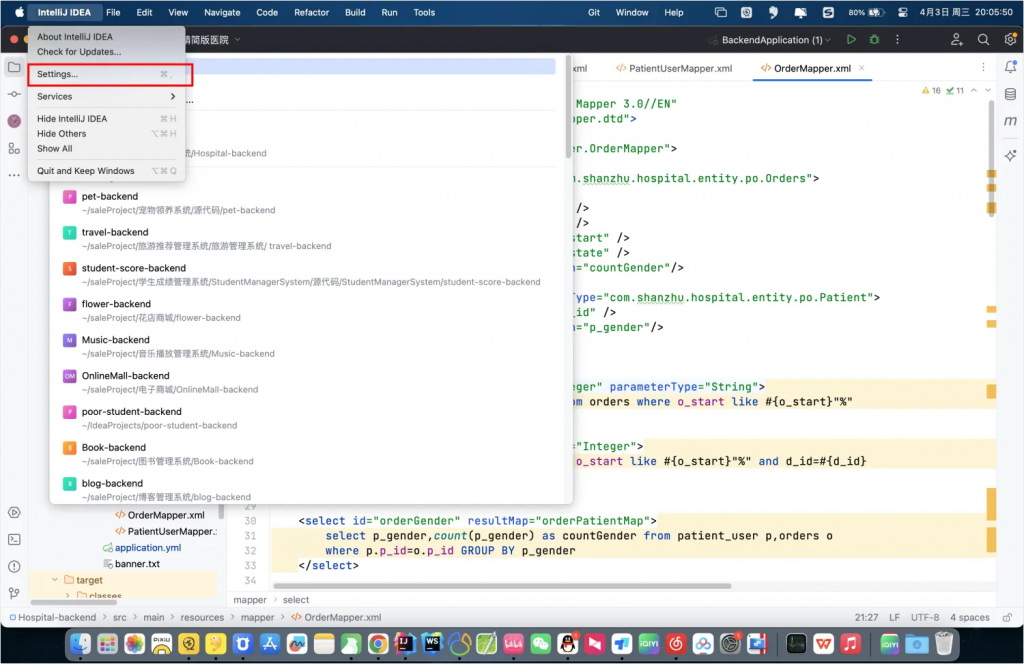Open the Database tool window

coord(1010,93)
